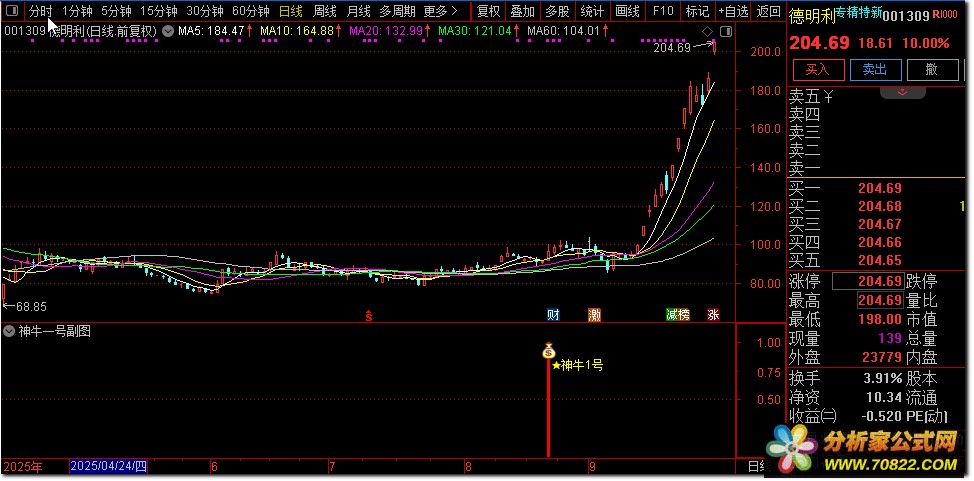Screen dimensions: 974x481
Task: Activate the 画线 drawing tool
Action: 627,11
